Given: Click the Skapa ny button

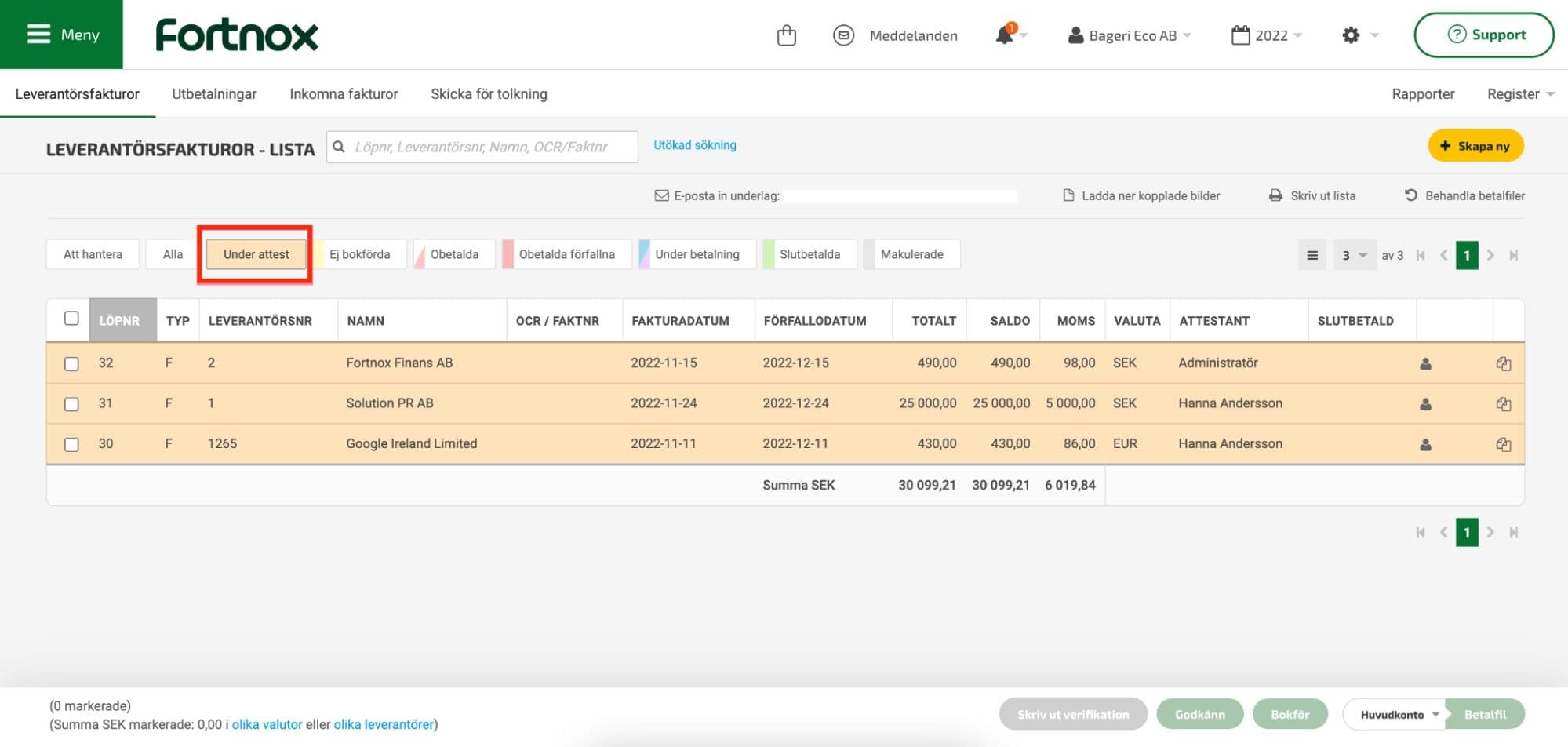Looking at the screenshot, I should click(x=1475, y=146).
